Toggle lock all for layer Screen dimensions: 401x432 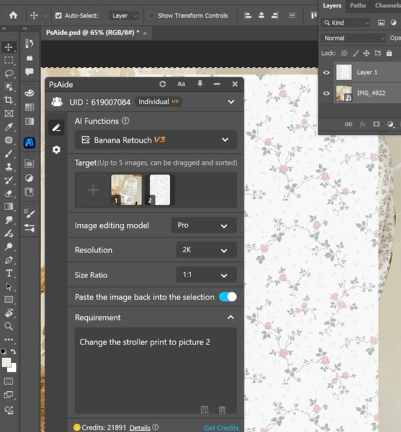(x=389, y=53)
